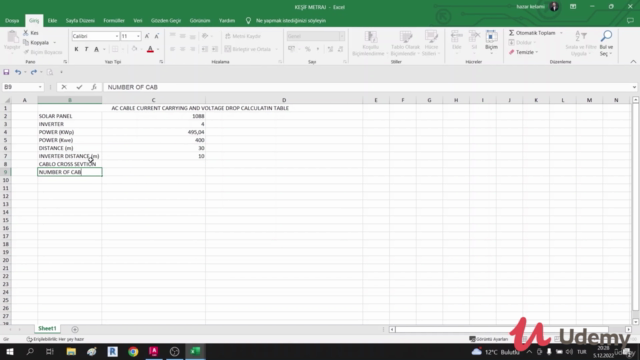Viewport: 640px width, 360px height.
Task: Switch to the Gözden Geçir tab
Action: tap(166, 20)
